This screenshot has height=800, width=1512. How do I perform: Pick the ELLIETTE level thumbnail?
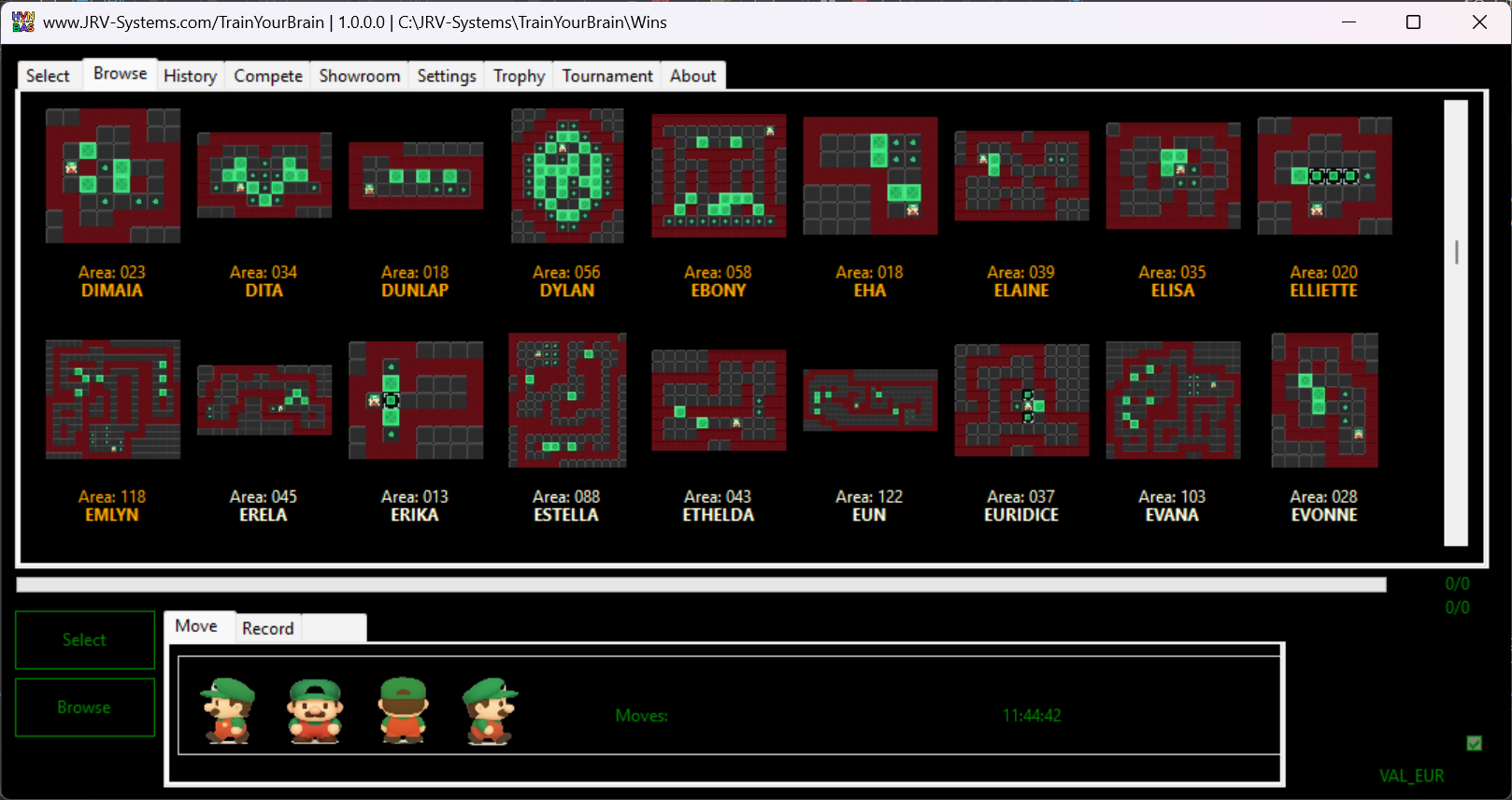[1324, 176]
